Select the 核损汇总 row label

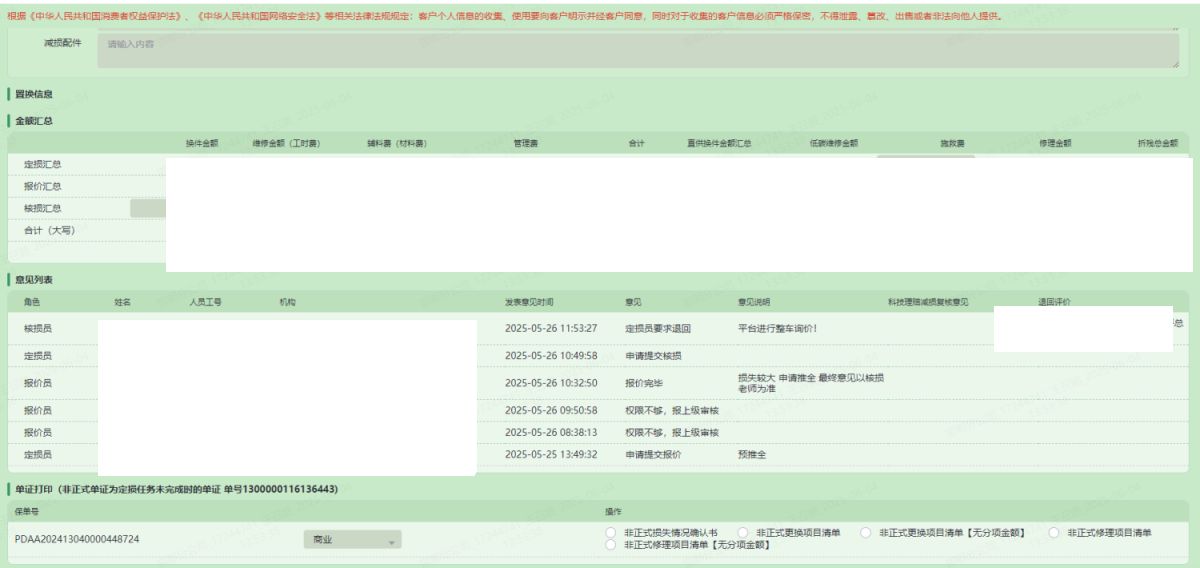43,208
